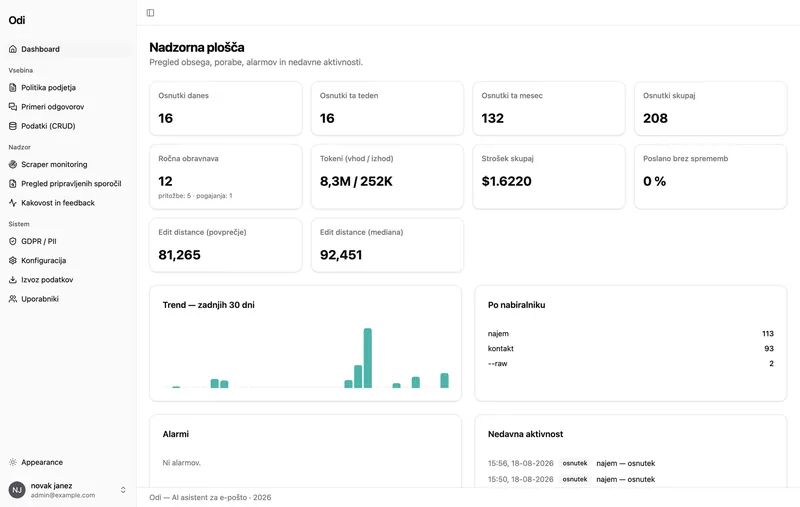Click the Kakovost in feedback pulse icon

coord(13,203)
